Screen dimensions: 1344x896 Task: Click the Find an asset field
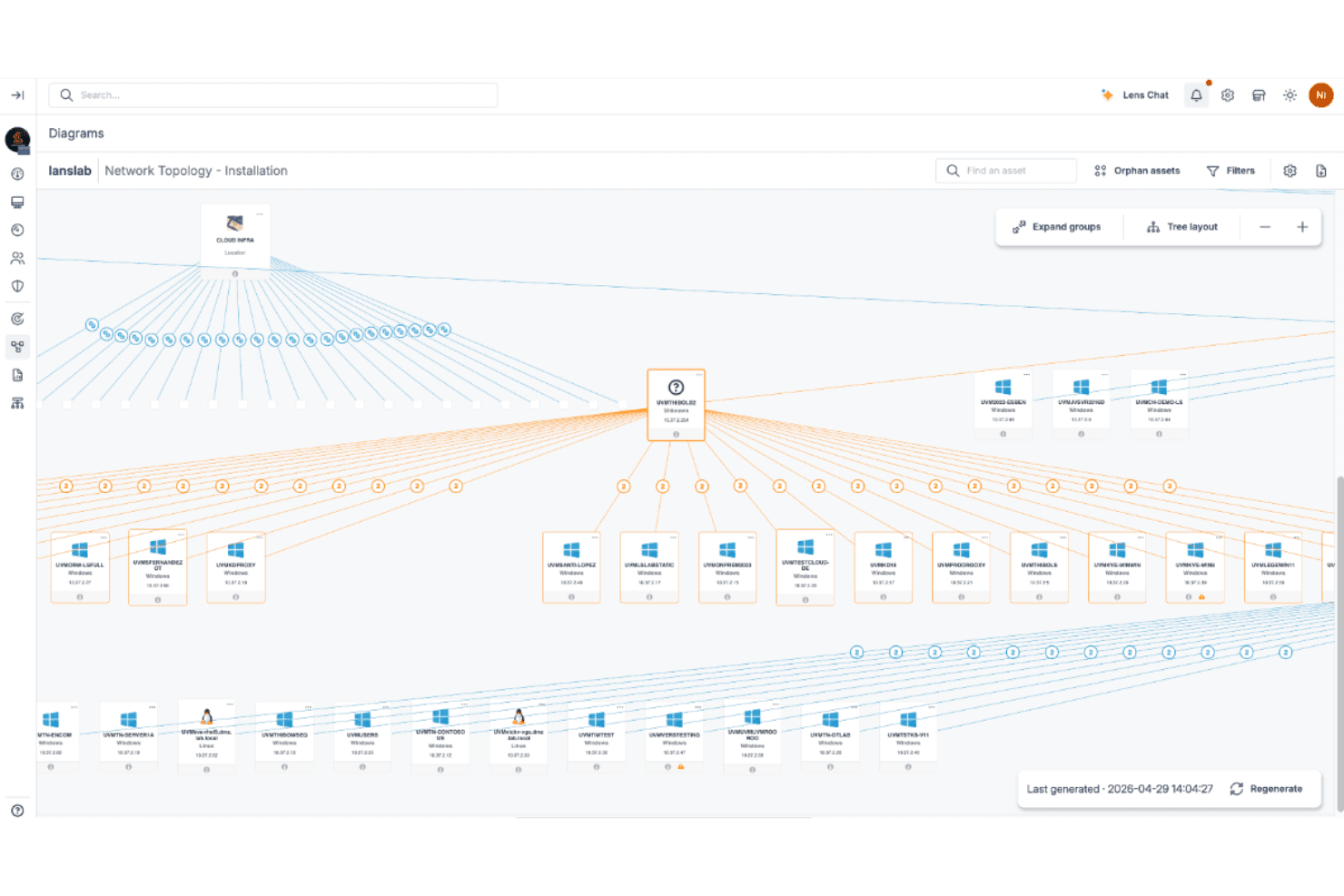(x=1006, y=171)
